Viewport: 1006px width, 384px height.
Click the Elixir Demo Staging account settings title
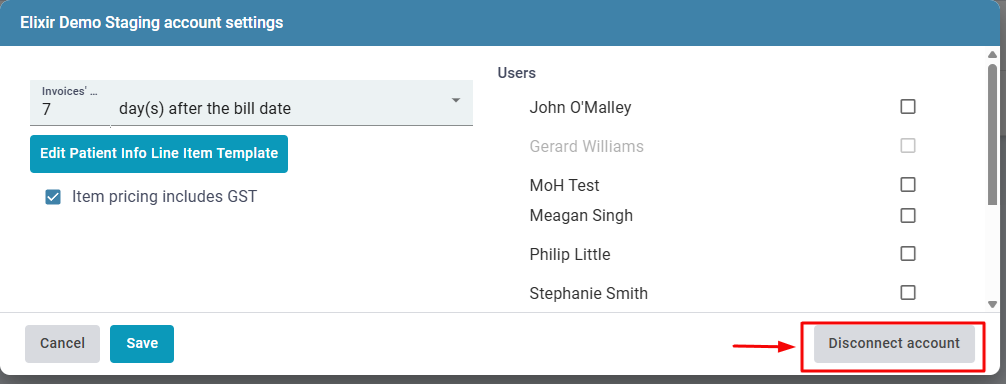tap(151, 23)
